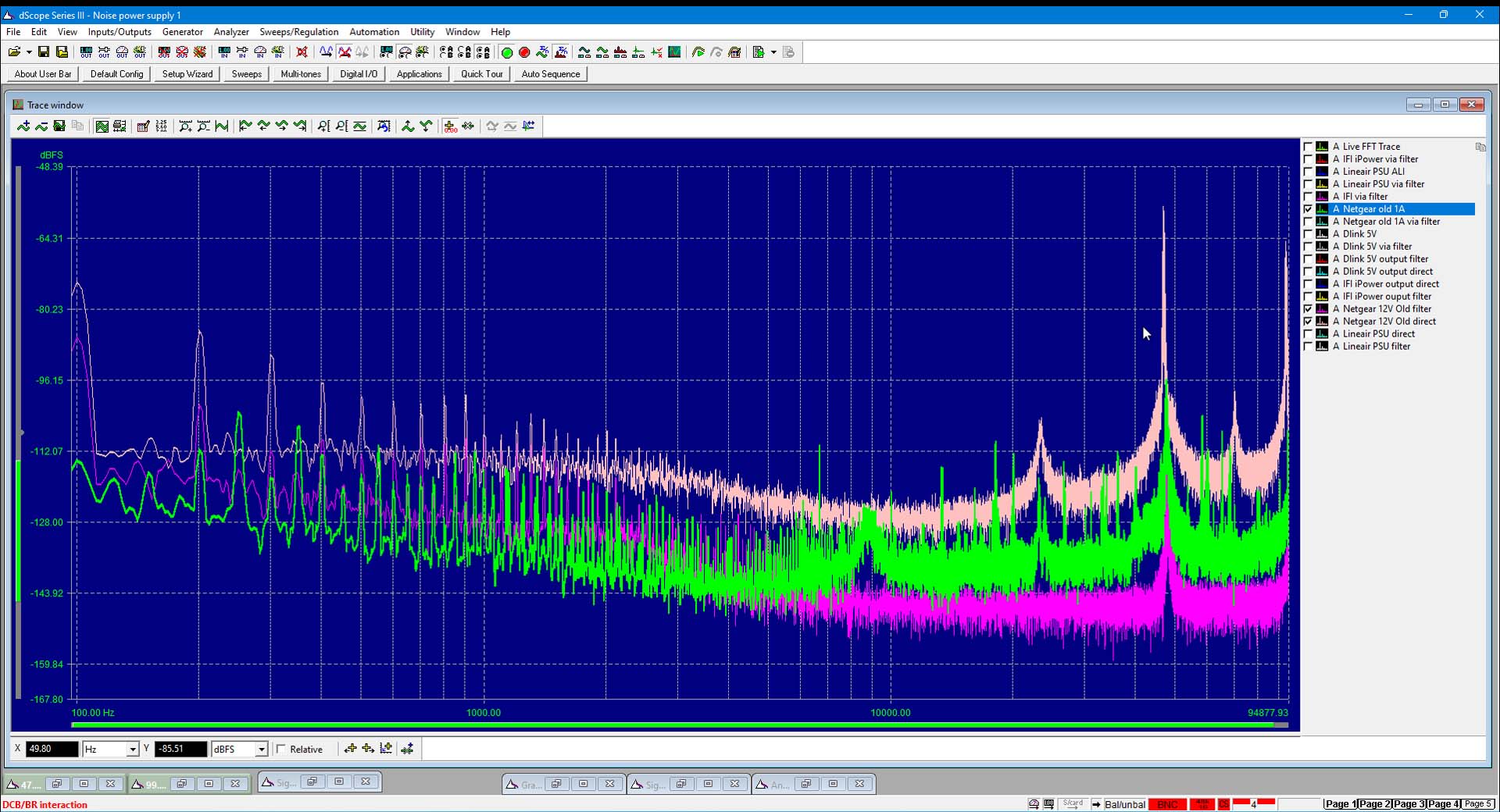Open the Inputs/Outputs menu
Screen dimensions: 1500x812
pos(120,32)
